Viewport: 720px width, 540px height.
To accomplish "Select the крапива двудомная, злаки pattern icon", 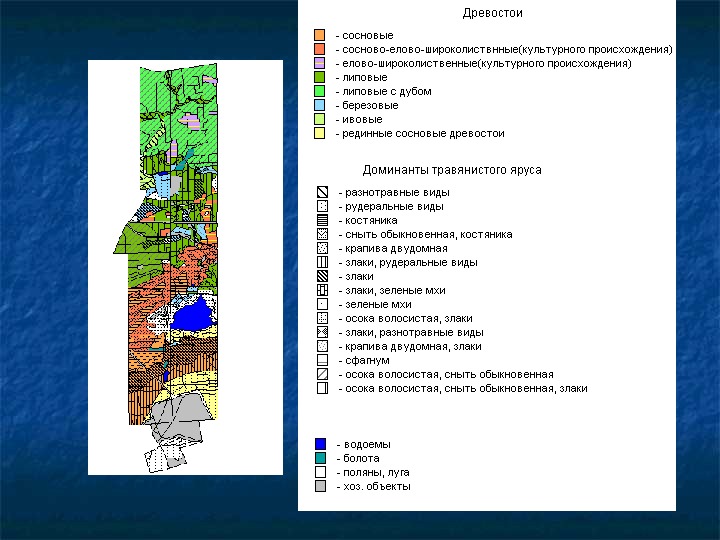I will [322, 346].
